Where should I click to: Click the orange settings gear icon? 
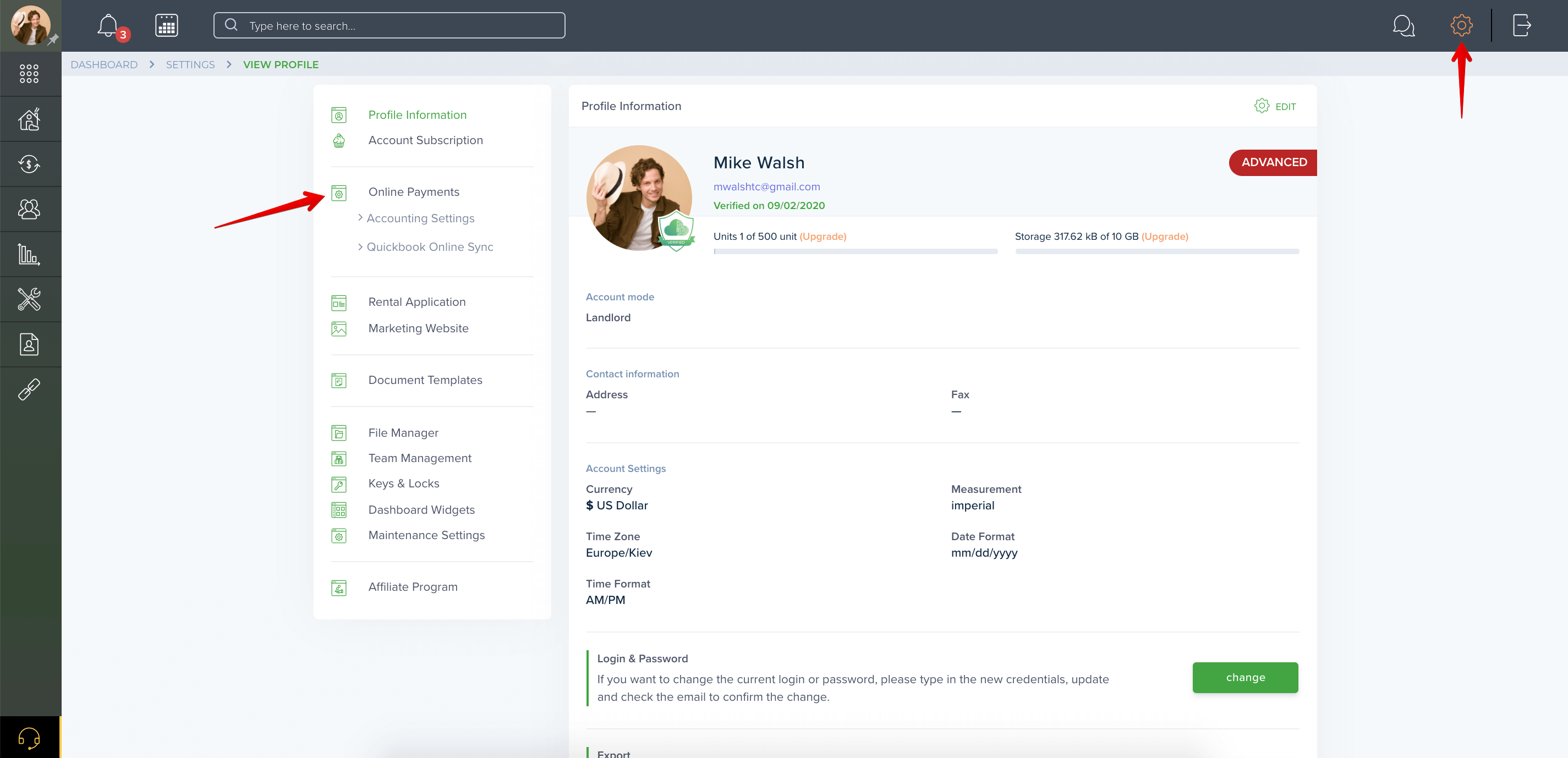coord(1461,25)
